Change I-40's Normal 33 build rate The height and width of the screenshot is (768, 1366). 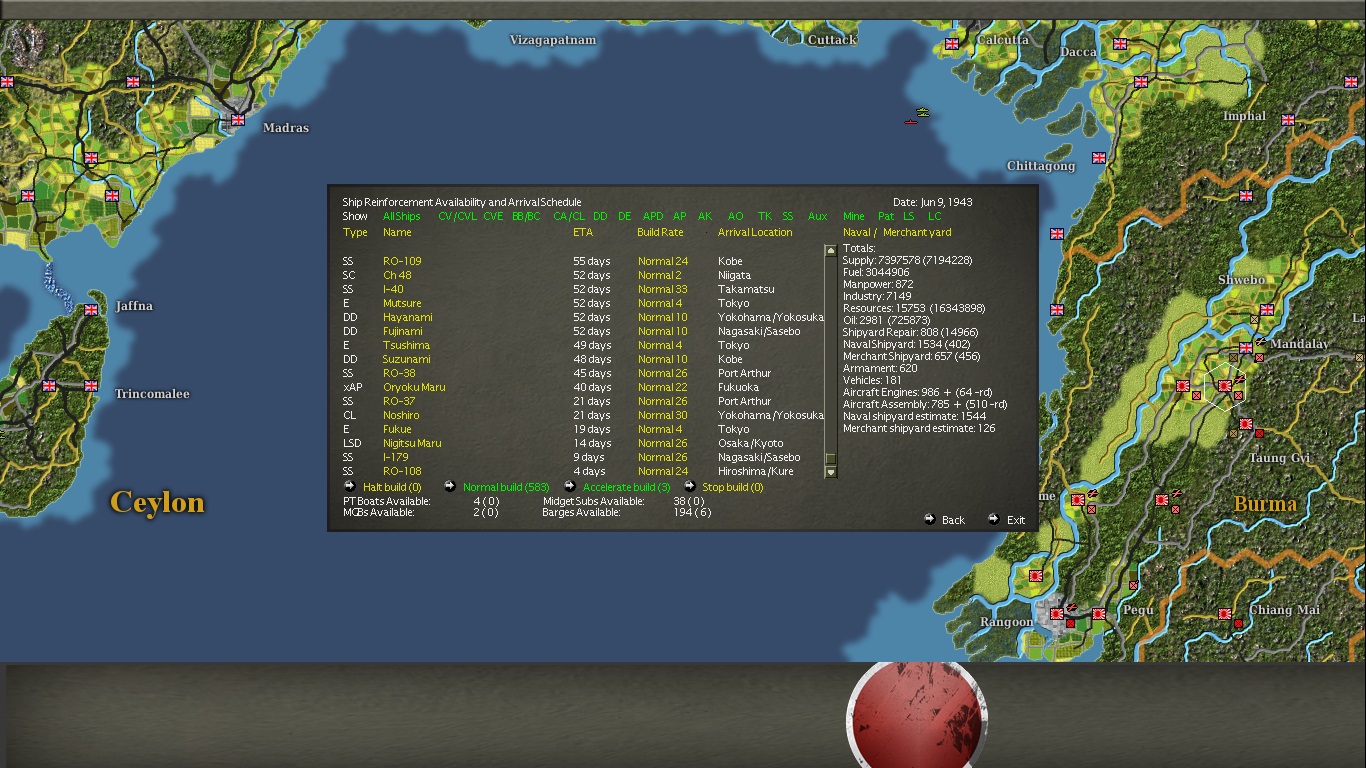point(663,289)
